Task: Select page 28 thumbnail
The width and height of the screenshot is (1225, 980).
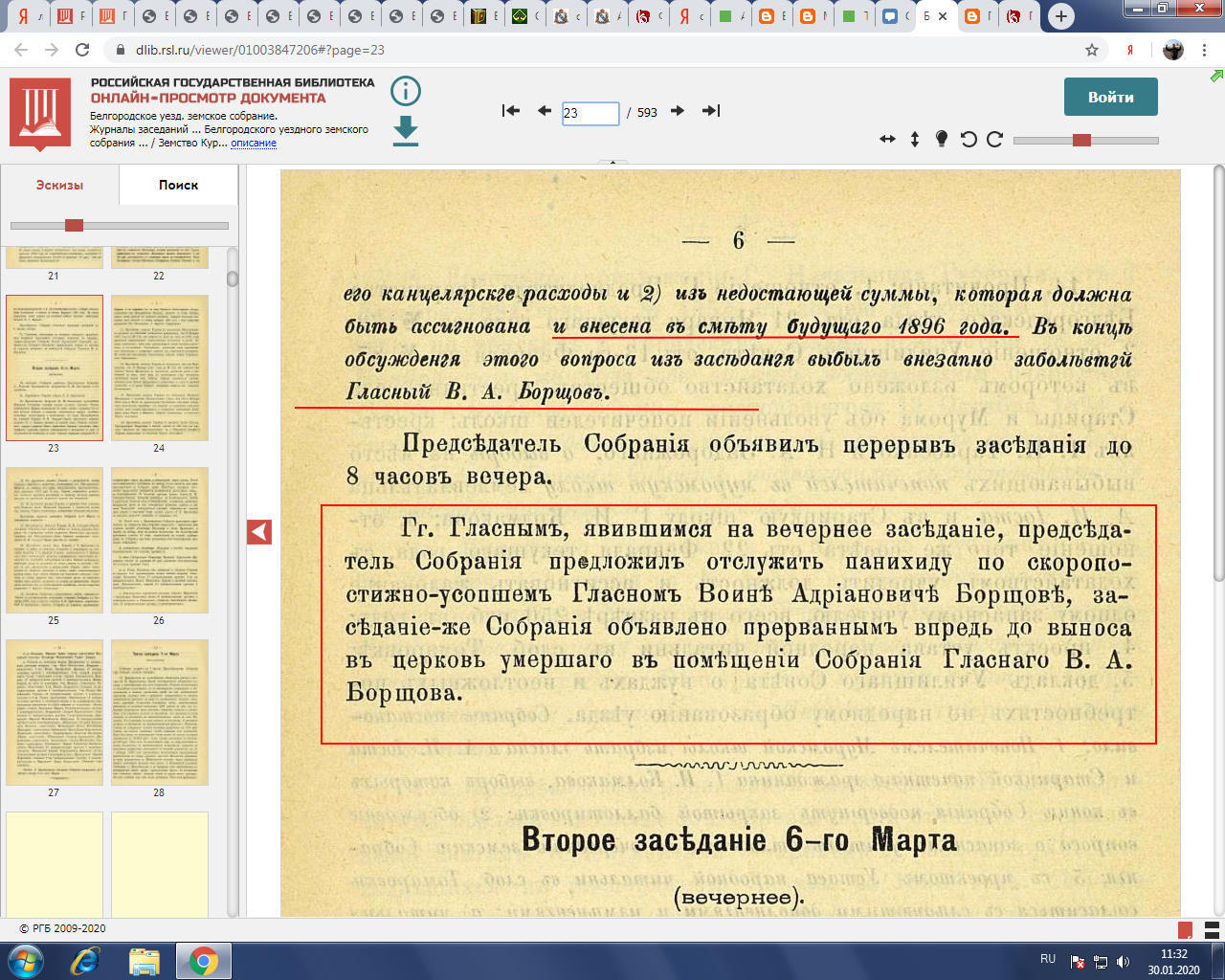Action: (160, 712)
